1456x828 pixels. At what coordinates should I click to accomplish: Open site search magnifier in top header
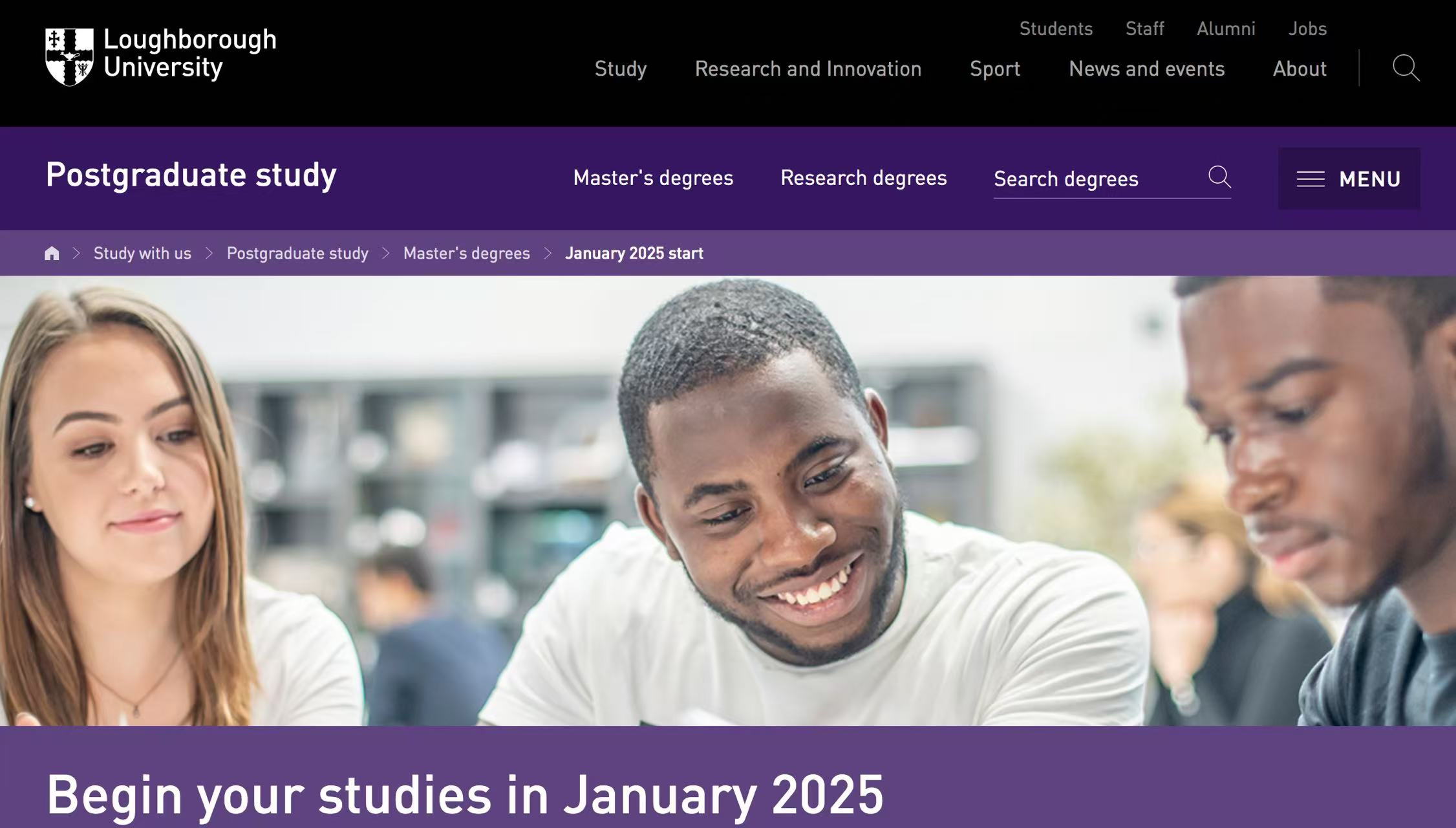click(1406, 68)
